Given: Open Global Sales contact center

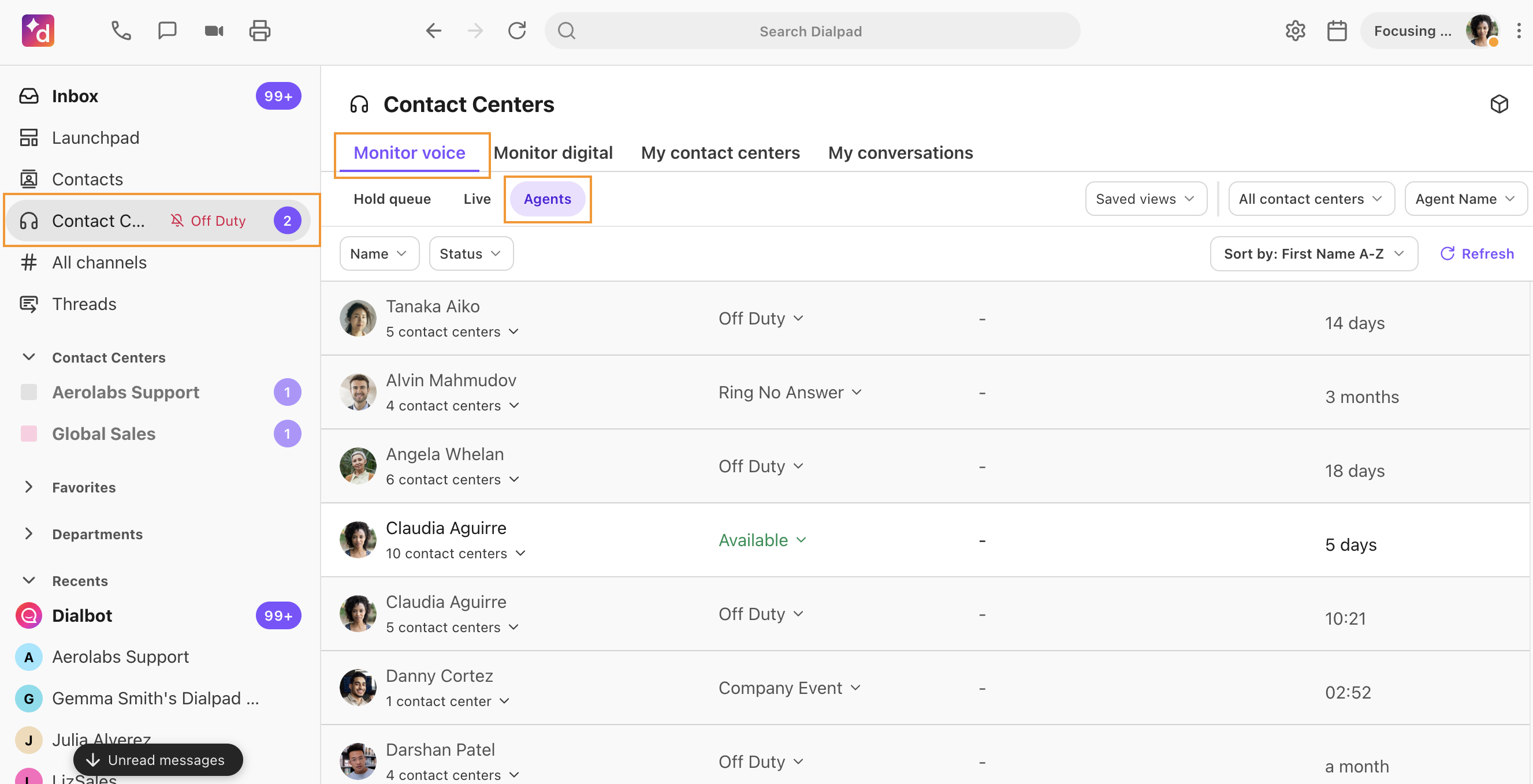Looking at the screenshot, I should [x=159, y=434].
